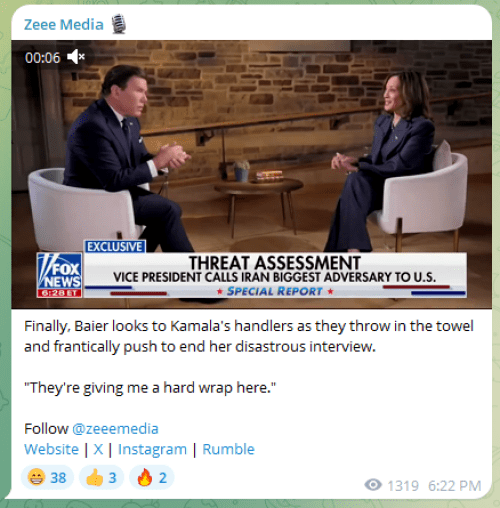The image size is (500, 508).
Task: Click the 1319 view count
Action: click(403, 486)
